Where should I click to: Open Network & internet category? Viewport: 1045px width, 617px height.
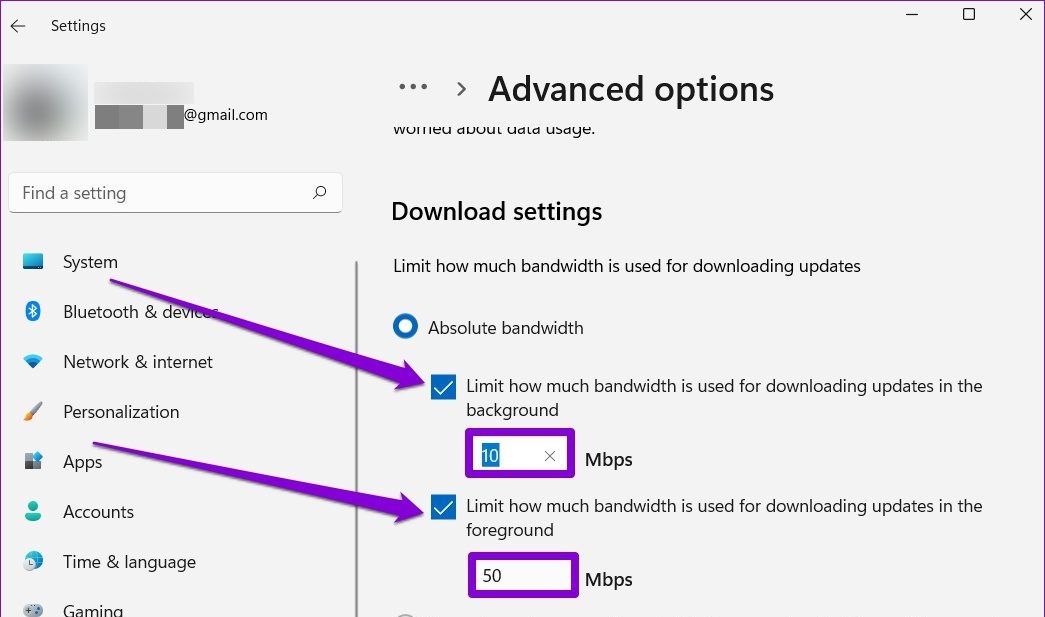coord(138,362)
